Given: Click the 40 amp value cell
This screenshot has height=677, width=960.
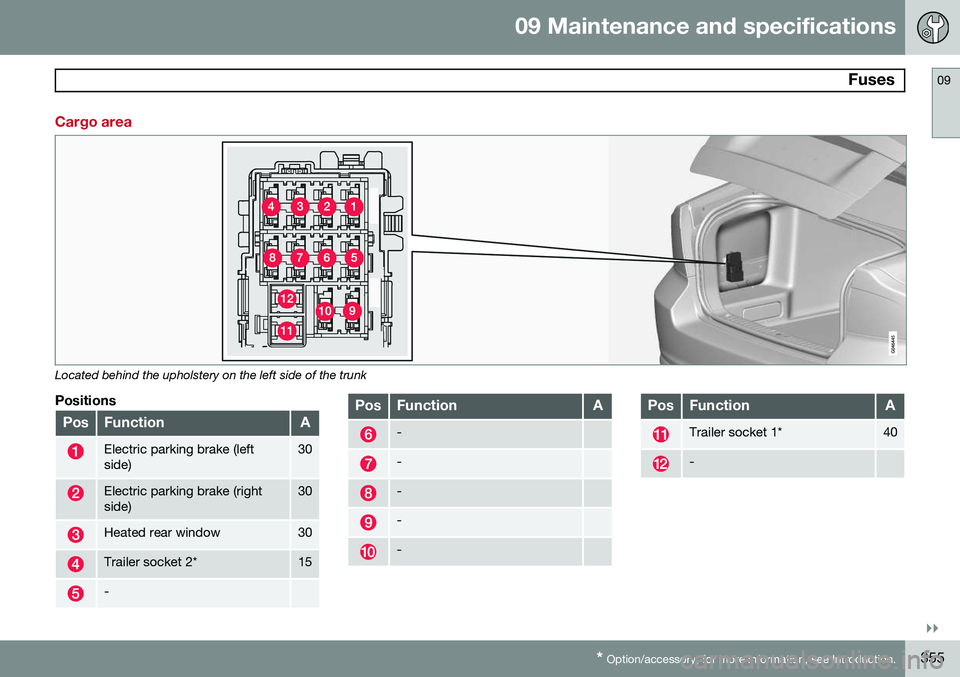Looking at the screenshot, I should tap(890, 433).
